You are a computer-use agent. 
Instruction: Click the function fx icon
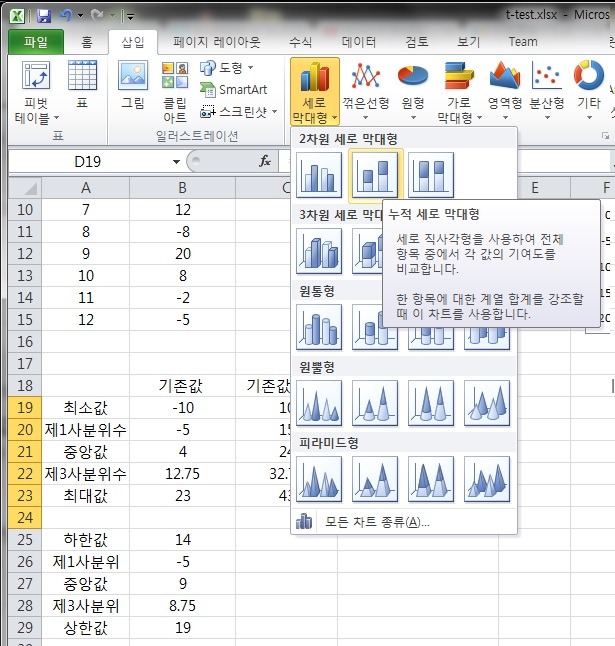pos(265,161)
